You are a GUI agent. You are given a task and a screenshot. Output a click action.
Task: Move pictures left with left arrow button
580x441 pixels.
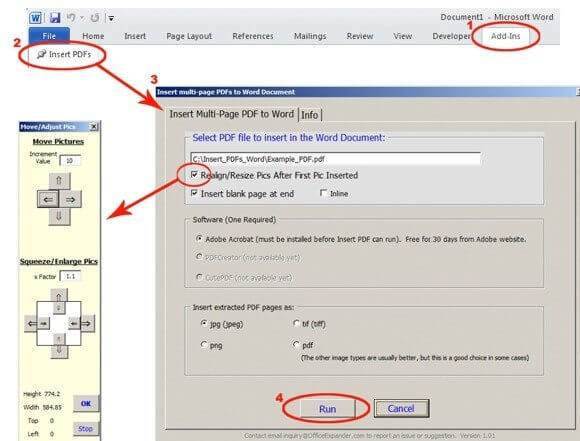(x=48, y=199)
